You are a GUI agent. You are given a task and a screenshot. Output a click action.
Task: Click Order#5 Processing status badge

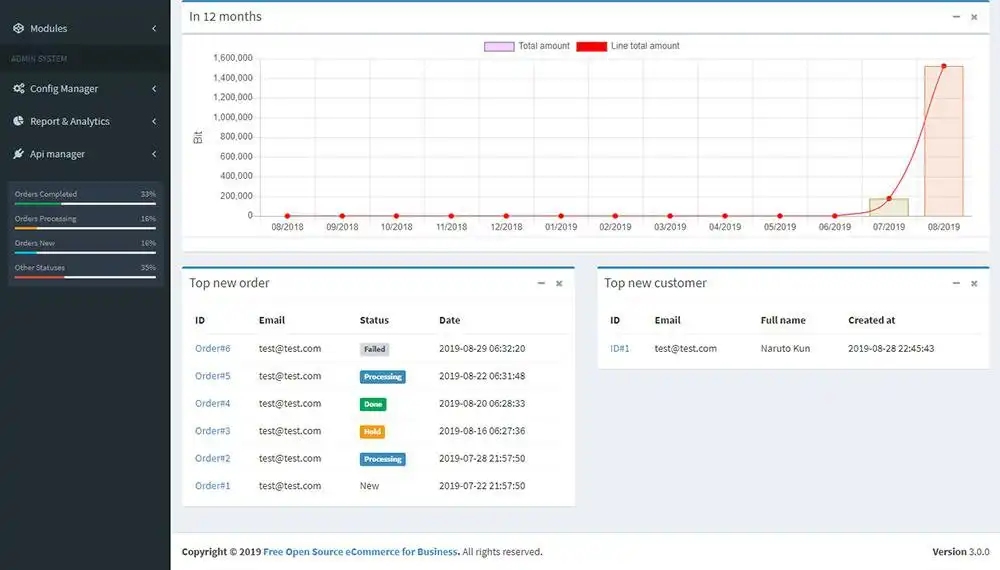pos(383,377)
